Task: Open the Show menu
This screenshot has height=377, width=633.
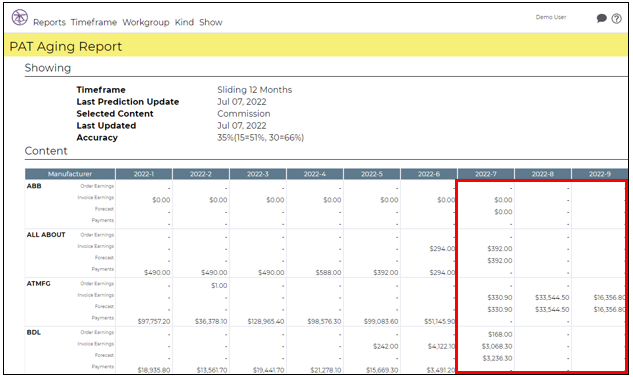Action: click(211, 22)
